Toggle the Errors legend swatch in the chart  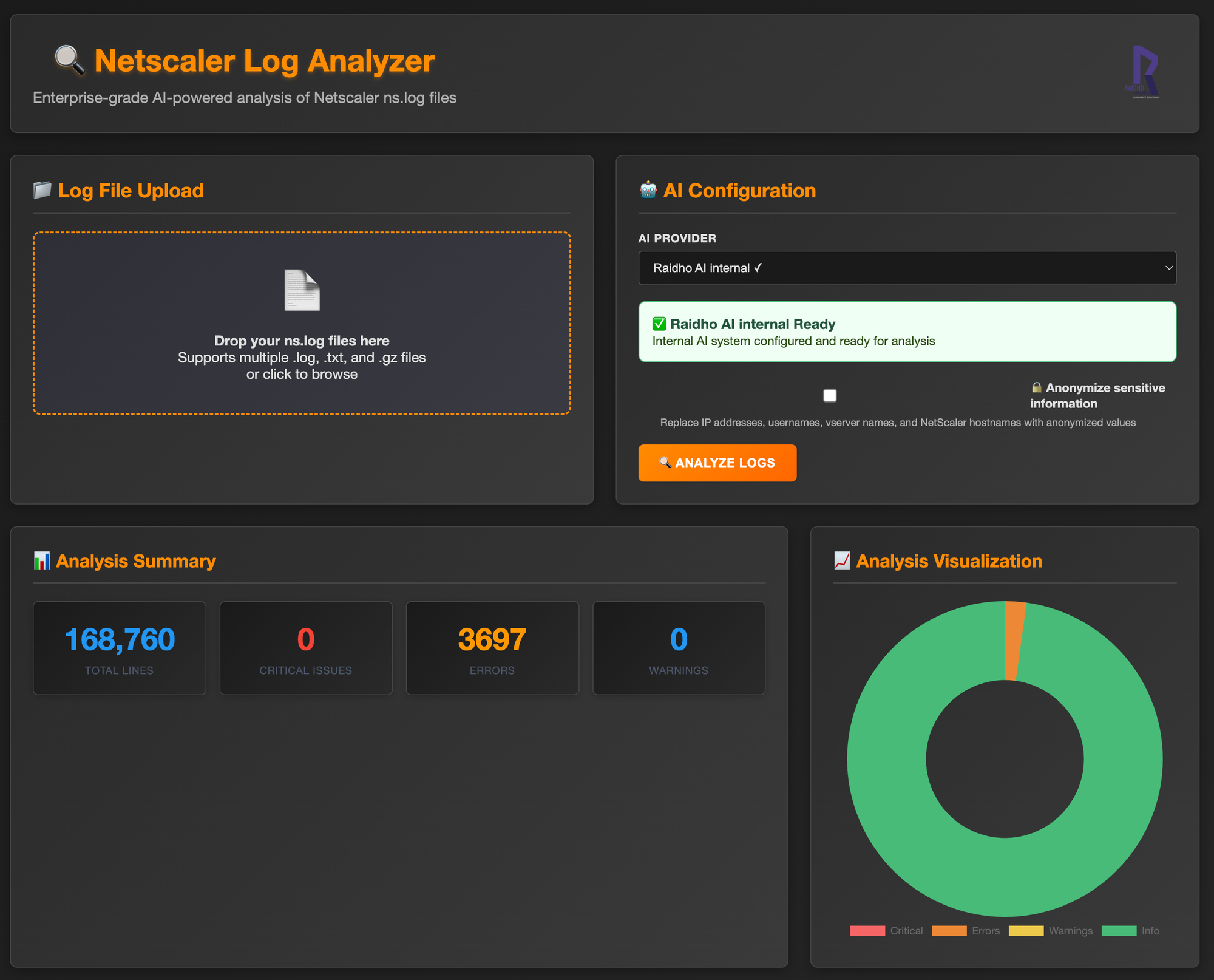pos(949,931)
